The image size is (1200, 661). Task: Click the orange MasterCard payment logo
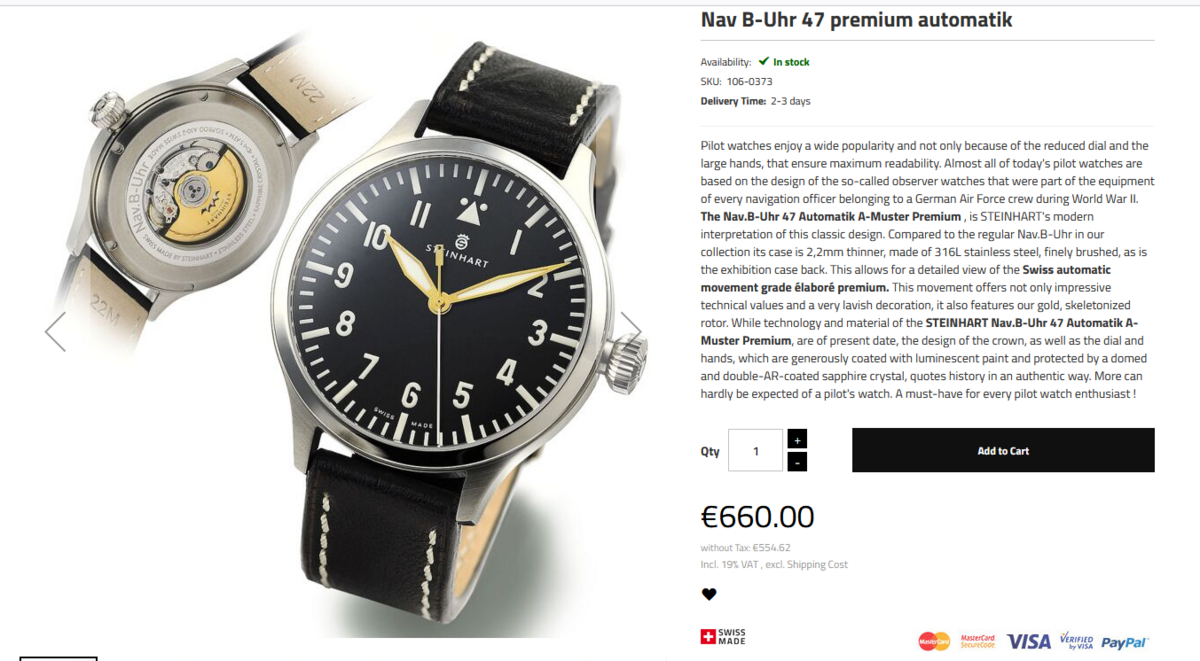(934, 641)
